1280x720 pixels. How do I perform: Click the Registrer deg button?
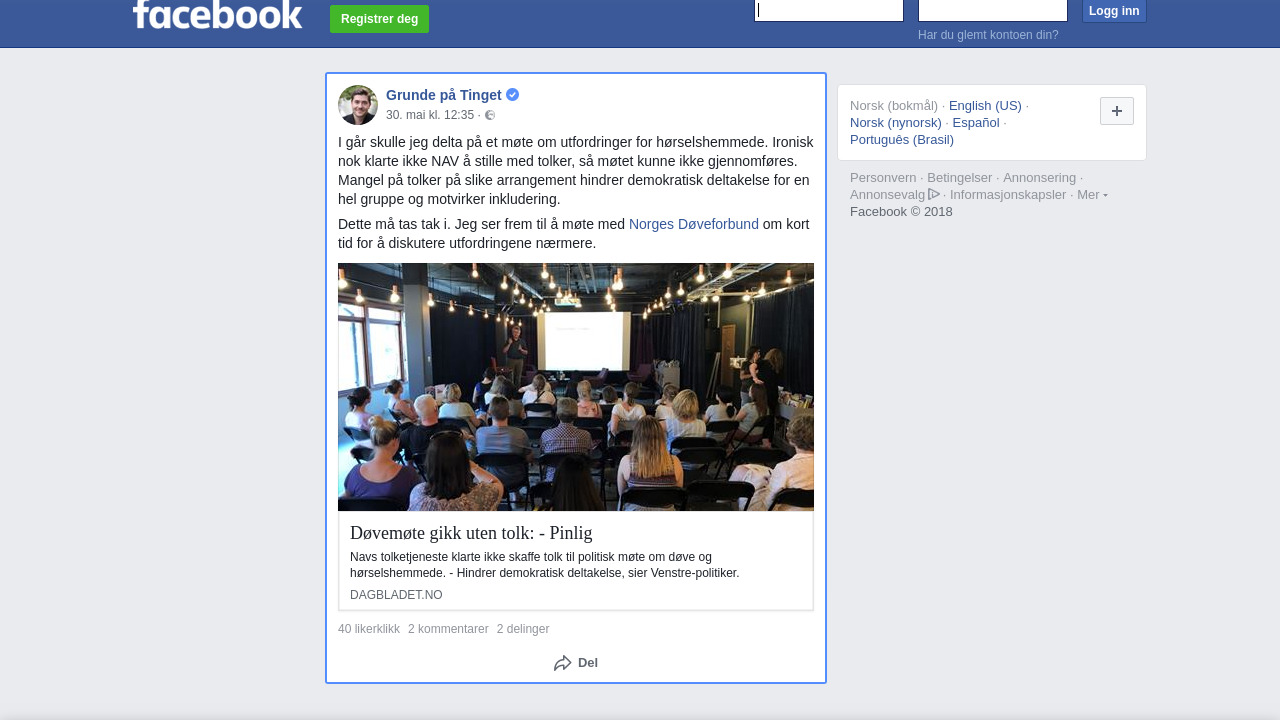[x=380, y=19]
